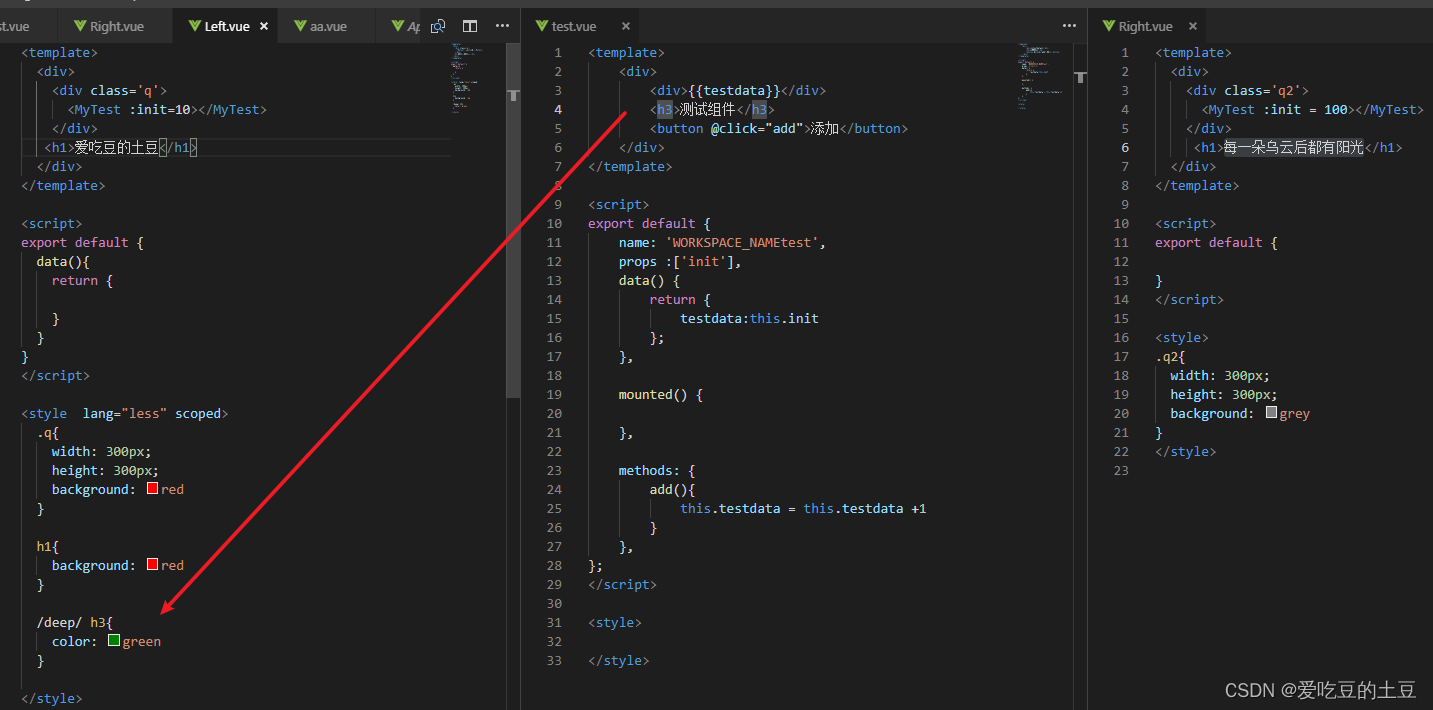Click the Split Editor icon
The height and width of the screenshot is (710, 1433).
[470, 26]
